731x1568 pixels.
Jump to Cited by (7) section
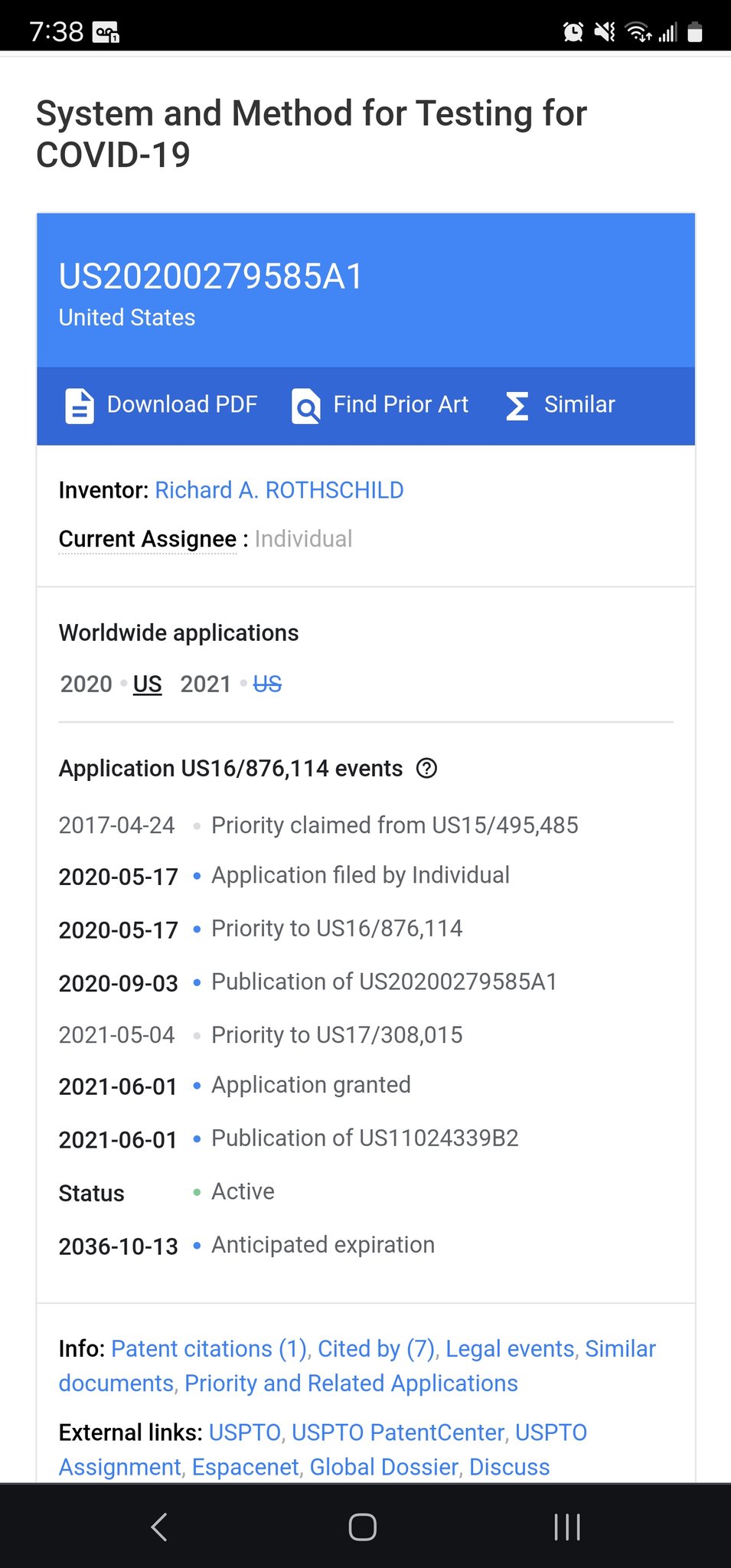pyautogui.click(x=376, y=1348)
